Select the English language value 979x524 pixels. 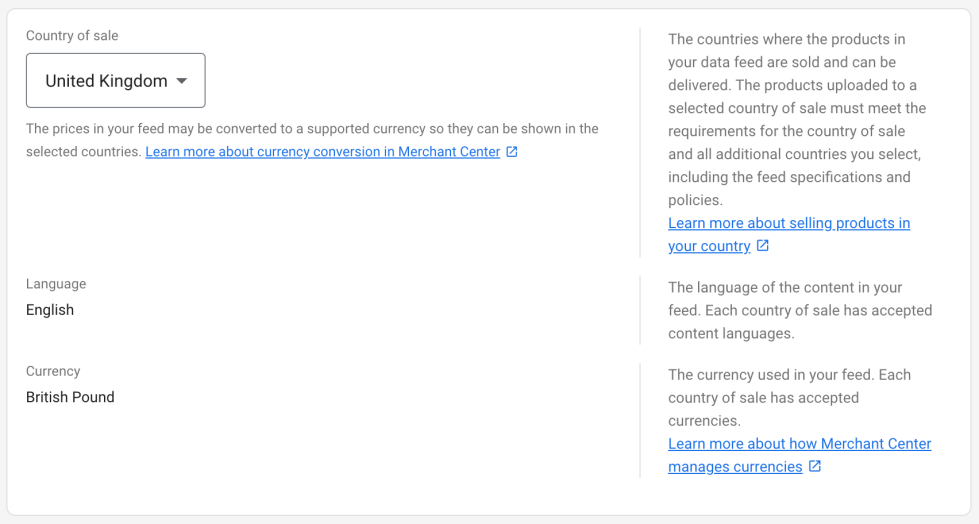pyautogui.click(x=50, y=310)
